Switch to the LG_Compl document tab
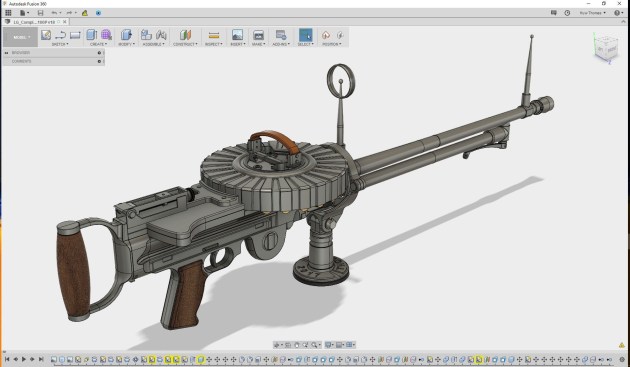This screenshot has height=367, width=630. tap(34, 22)
